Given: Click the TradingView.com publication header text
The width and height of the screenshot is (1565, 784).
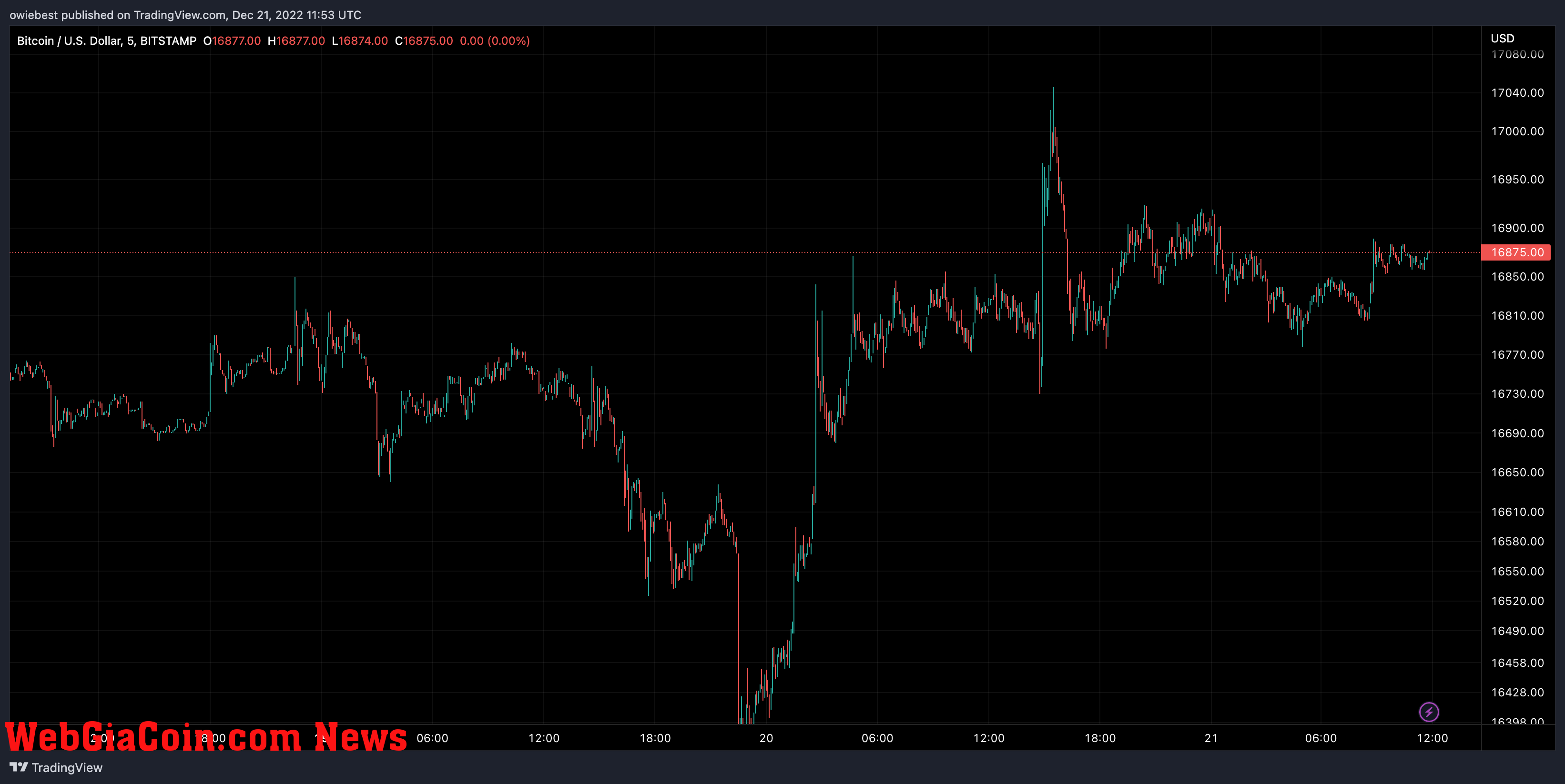Looking at the screenshot, I should coord(185,15).
